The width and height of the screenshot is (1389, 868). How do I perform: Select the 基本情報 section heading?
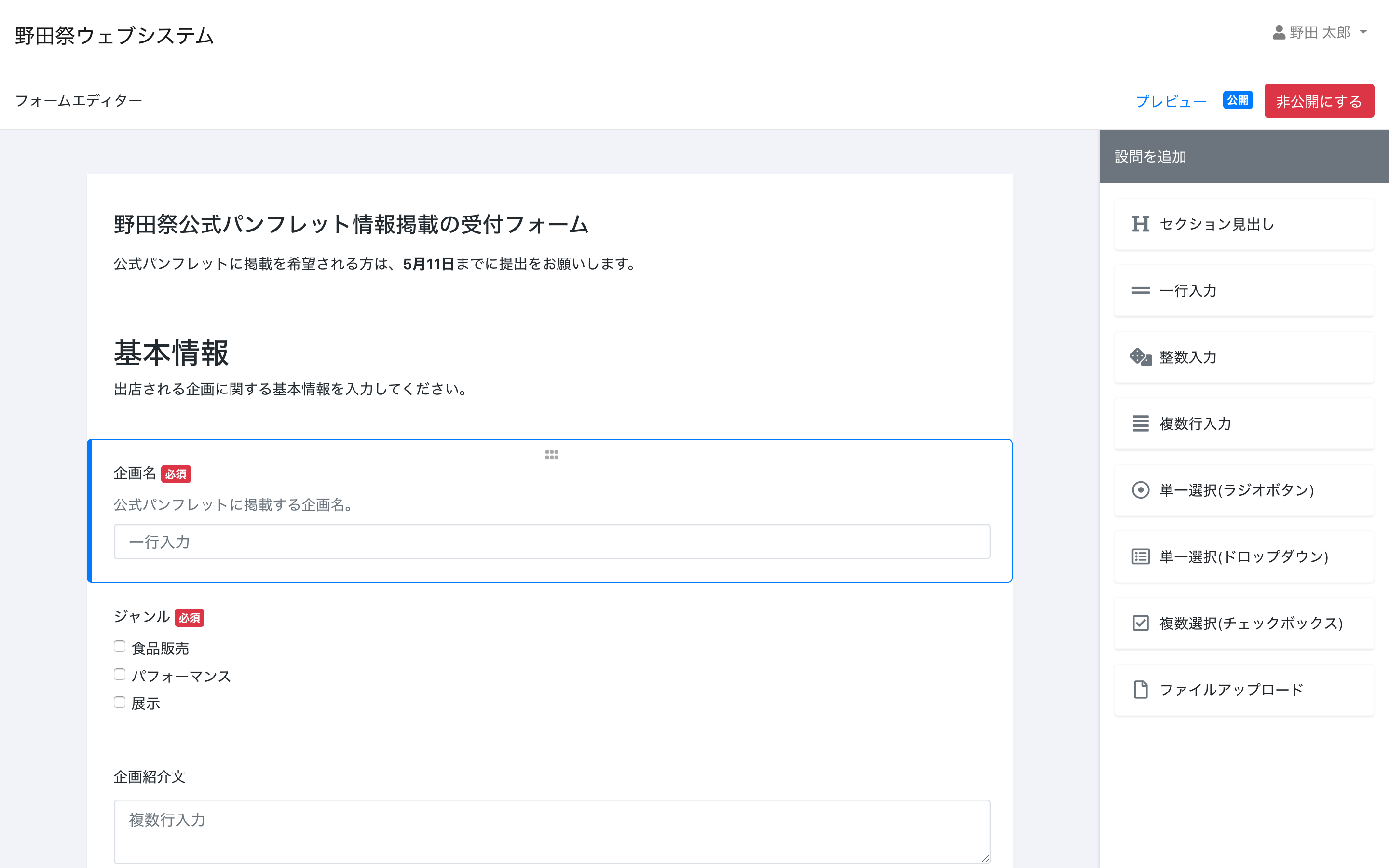point(171,353)
